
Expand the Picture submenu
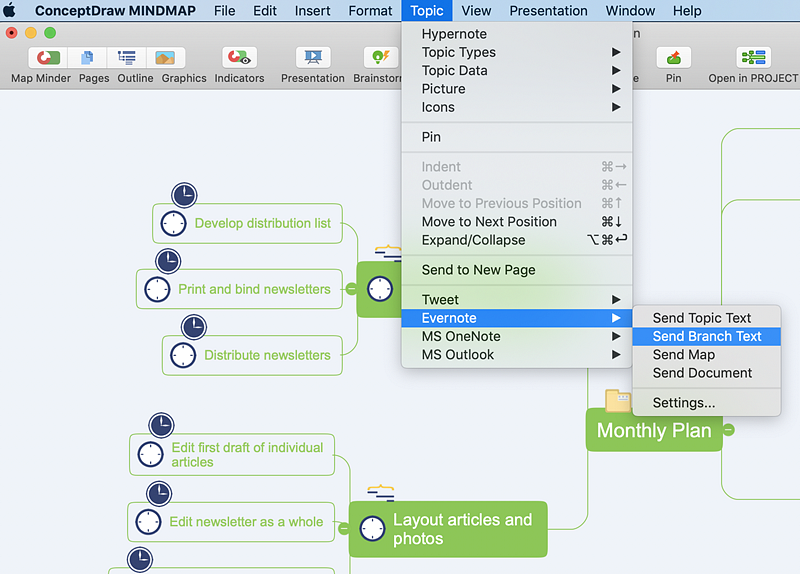coord(516,89)
